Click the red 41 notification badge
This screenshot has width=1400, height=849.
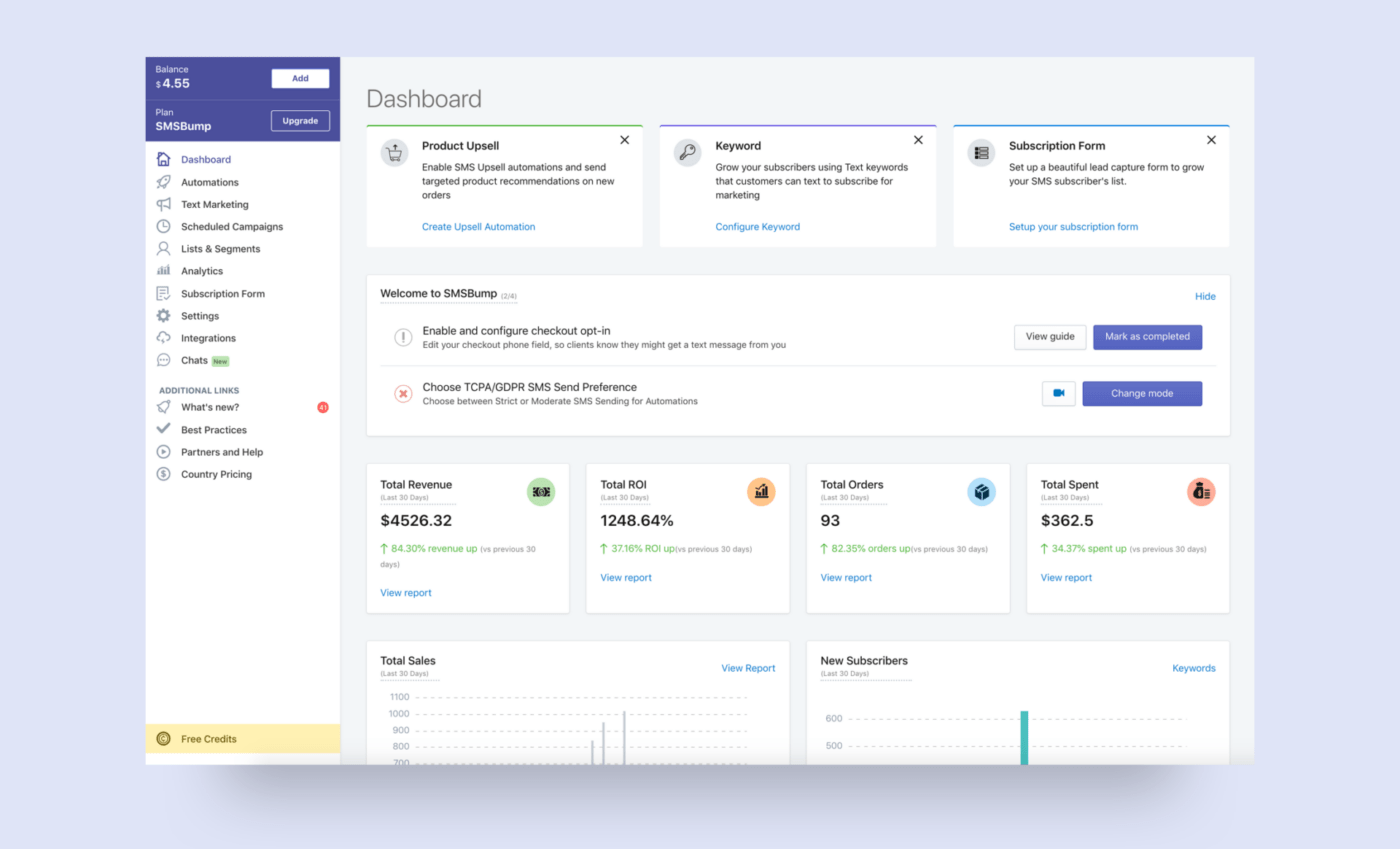[x=323, y=407]
